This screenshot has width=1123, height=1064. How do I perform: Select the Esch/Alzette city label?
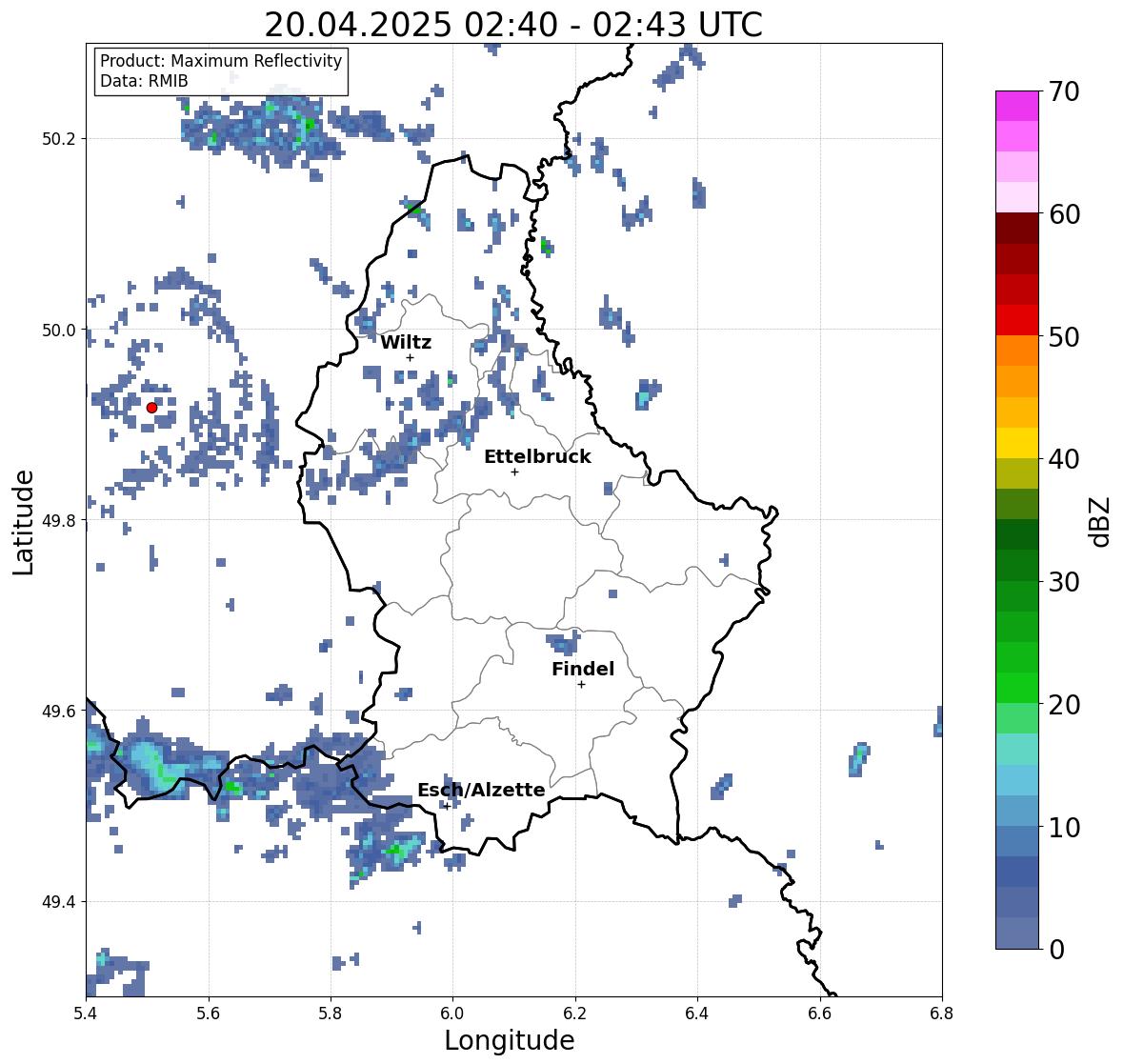(481, 790)
